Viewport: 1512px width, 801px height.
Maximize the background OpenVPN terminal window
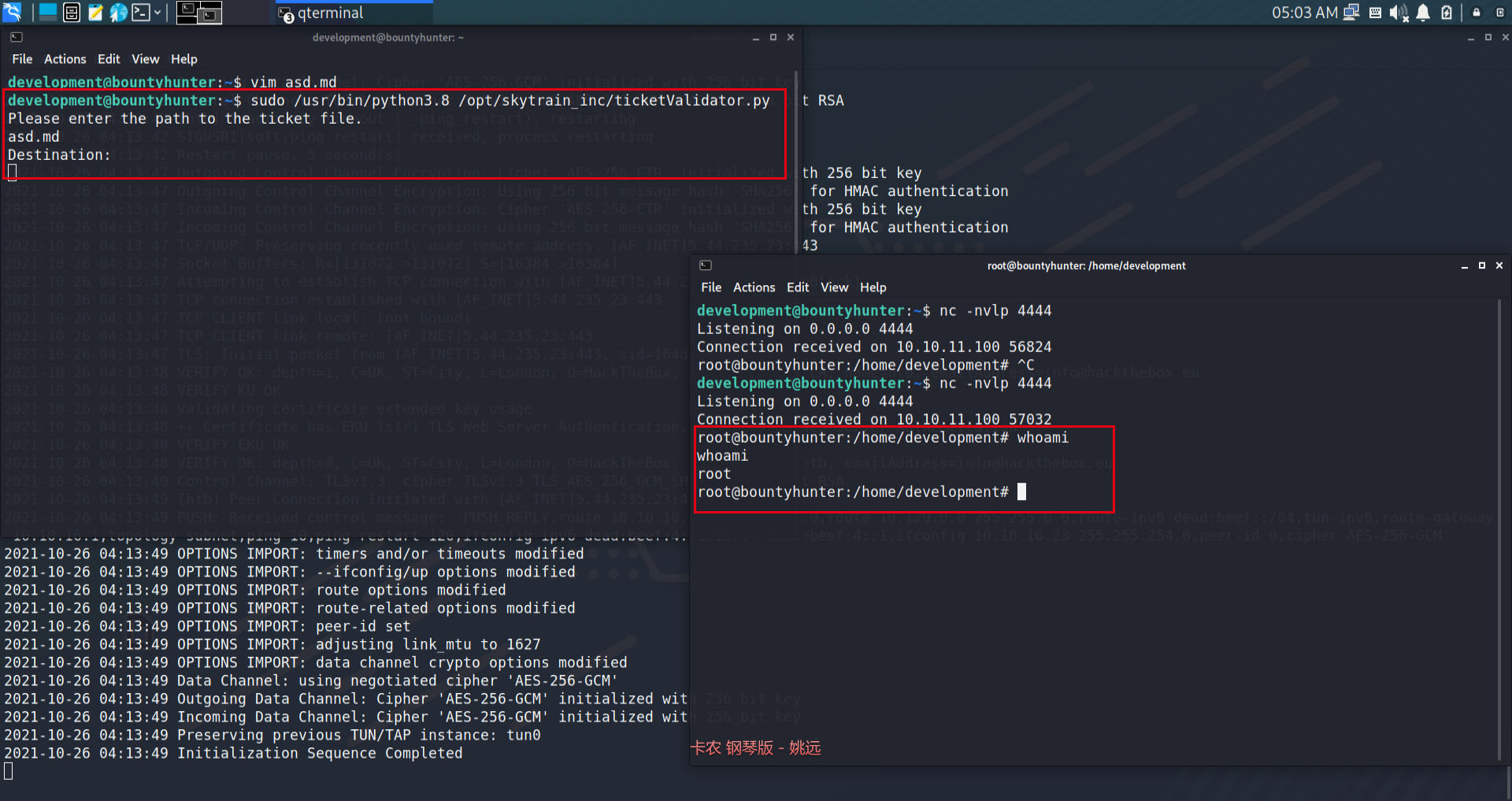(x=1488, y=38)
